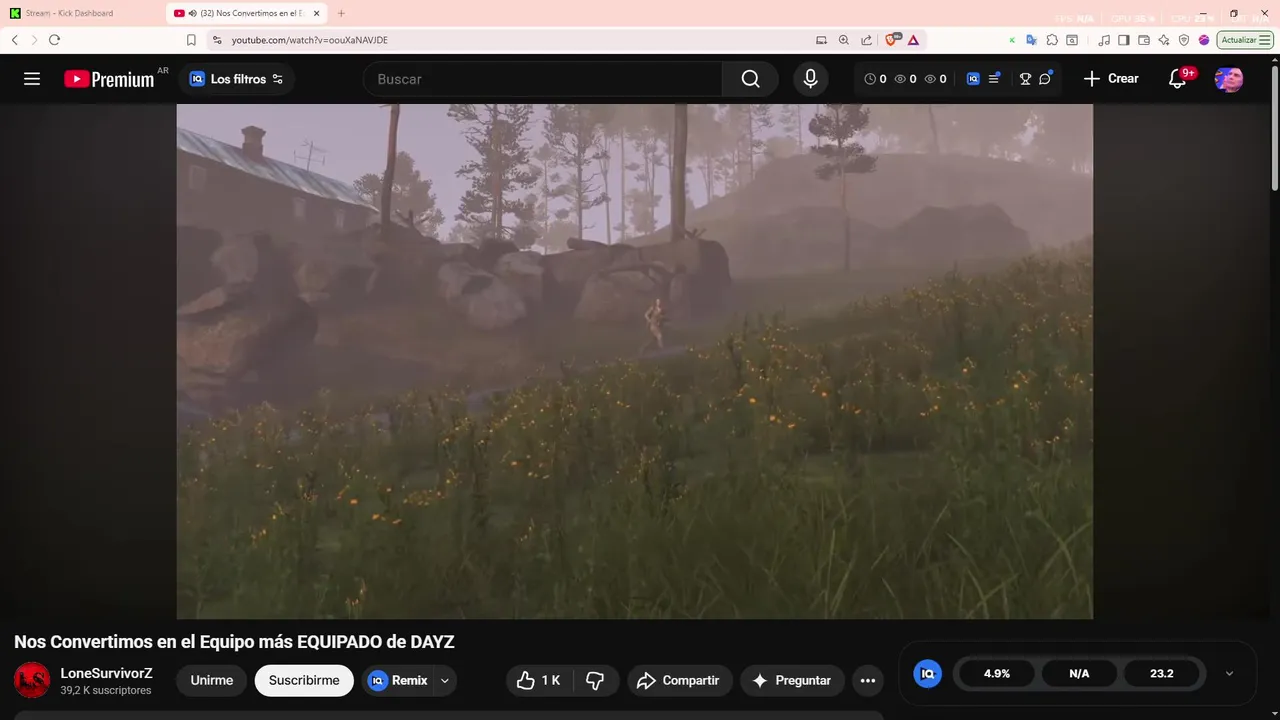Open the LoneSurvivorZ channel name link

(106, 673)
